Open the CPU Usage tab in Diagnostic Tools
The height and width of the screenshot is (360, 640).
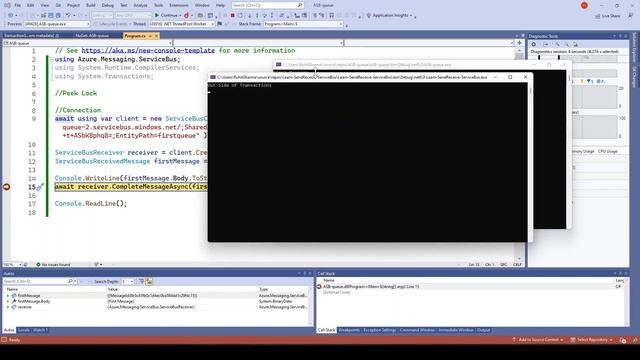[607, 151]
